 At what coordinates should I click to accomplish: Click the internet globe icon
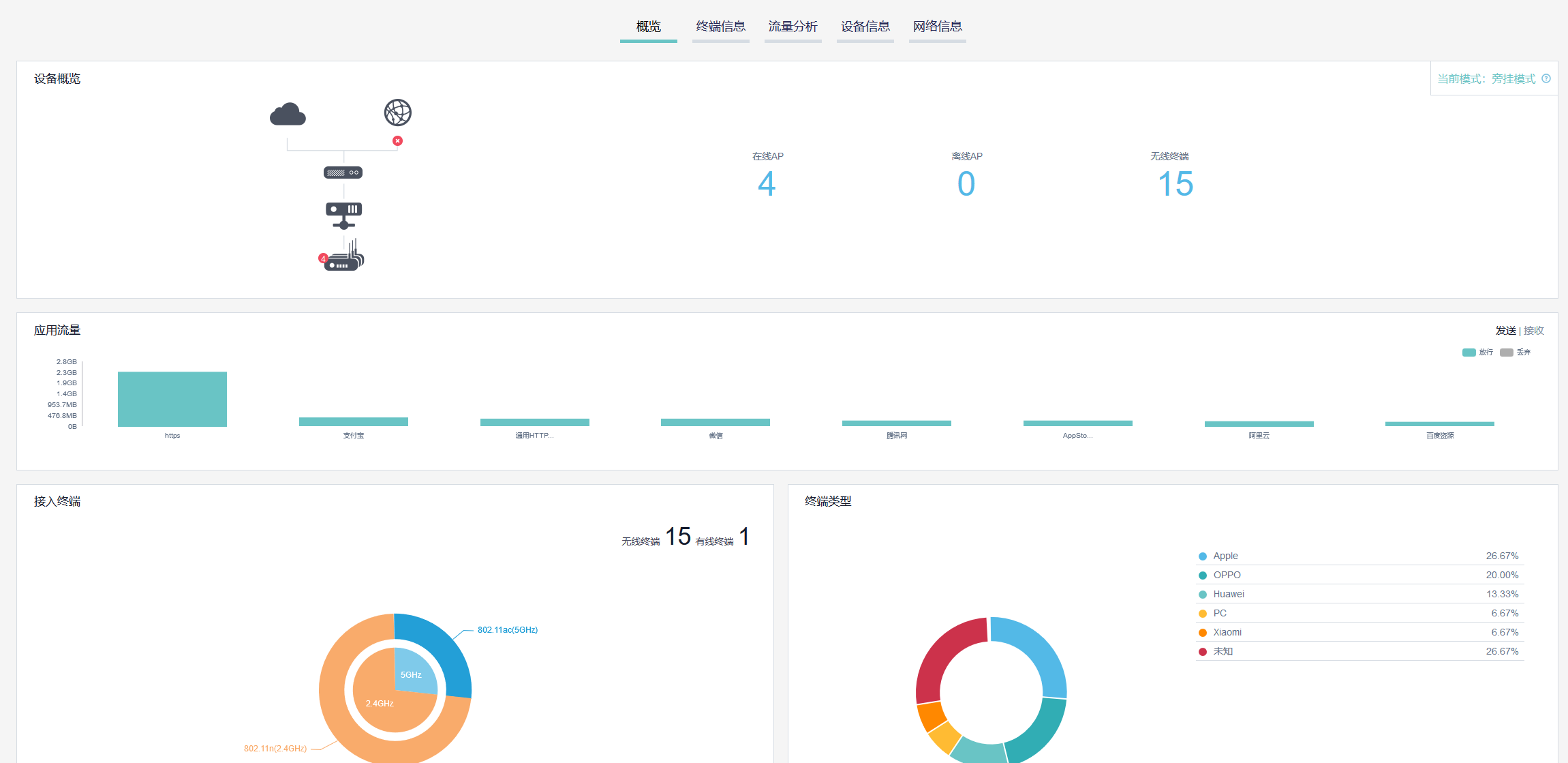coord(398,113)
